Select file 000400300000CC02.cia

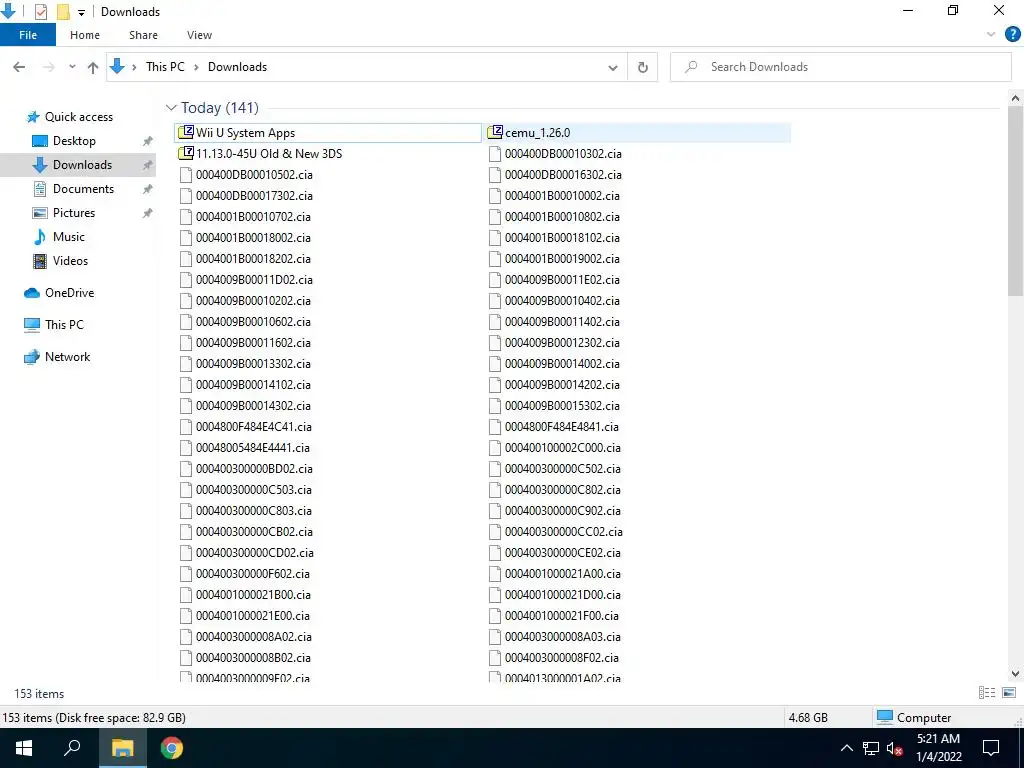[x=556, y=532]
